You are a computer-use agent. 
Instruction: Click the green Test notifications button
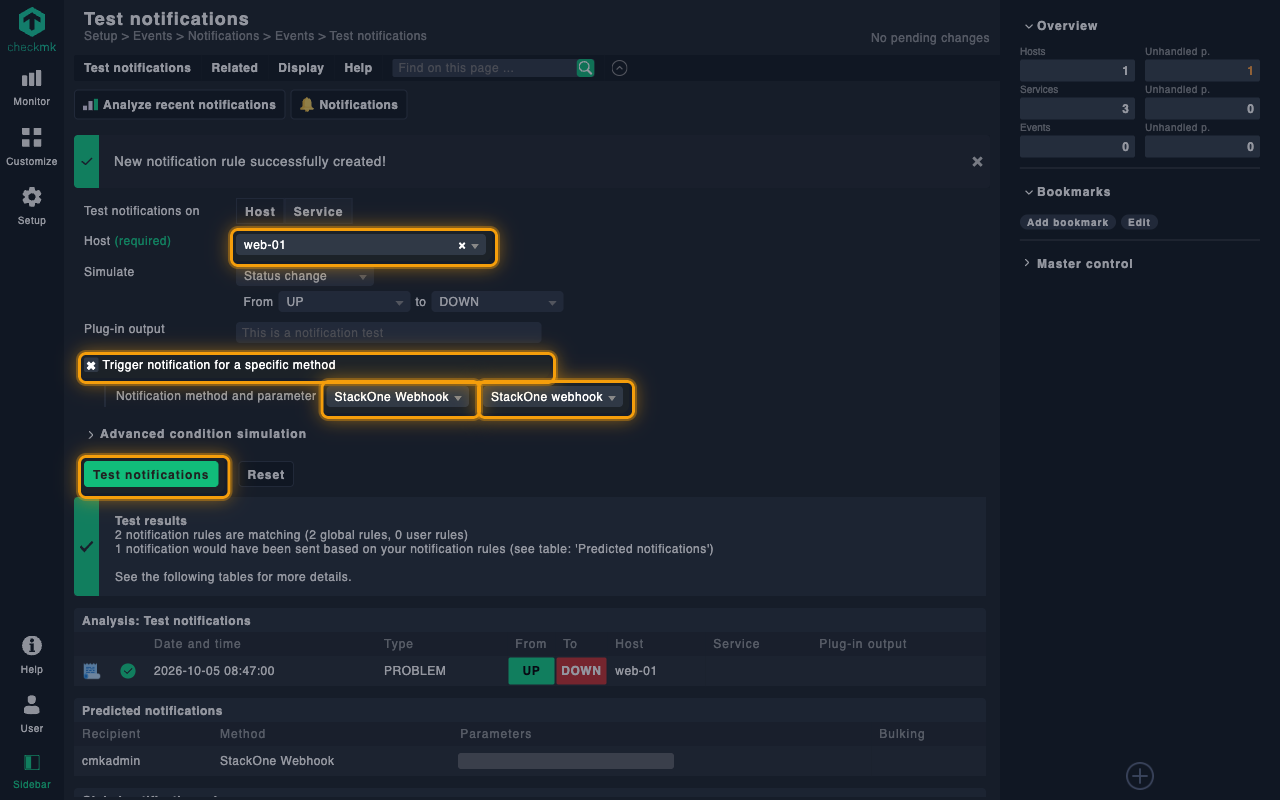click(151, 475)
